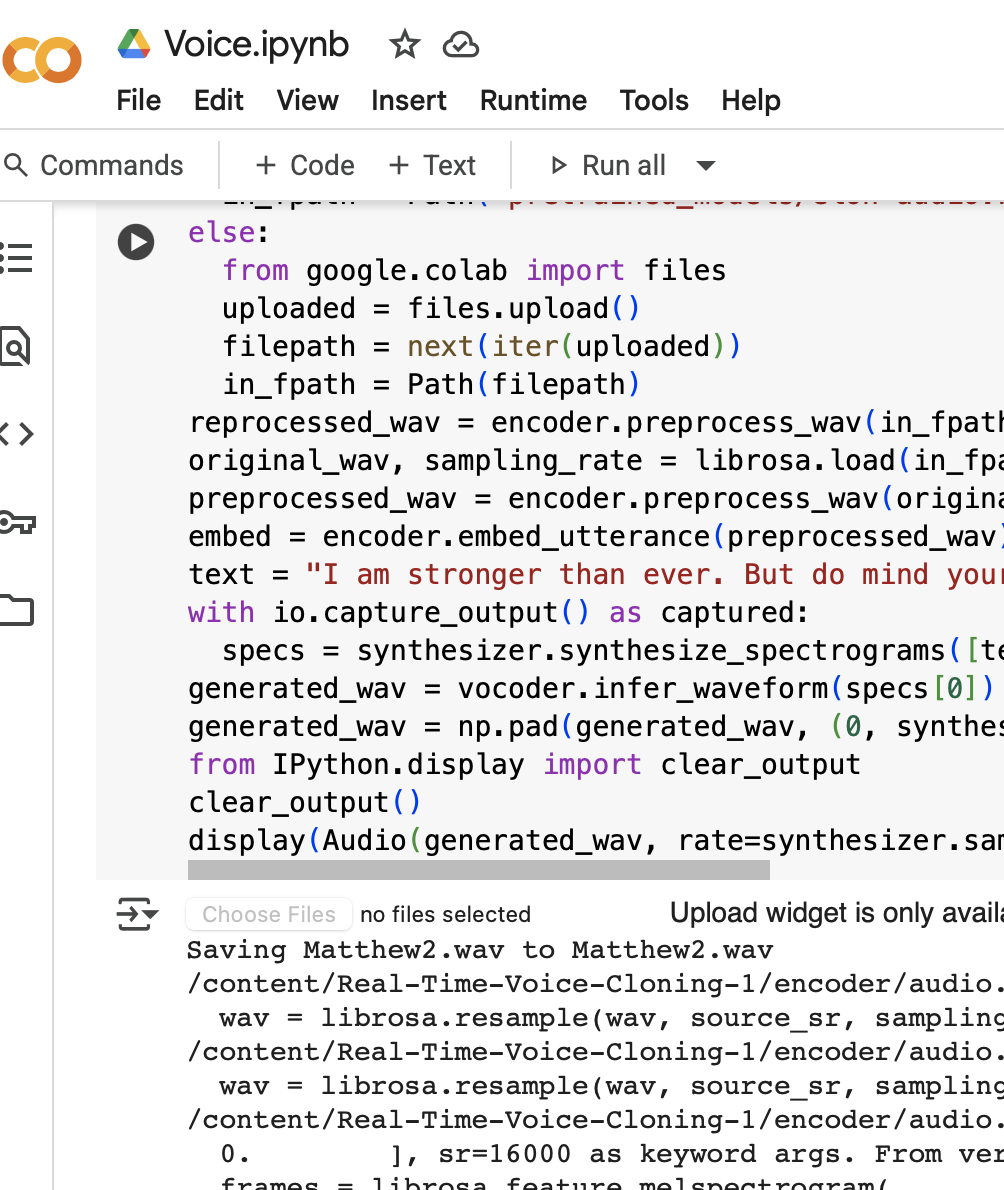Run the code cell play button
Screen dimensions: 1004x1190
(x=136, y=243)
